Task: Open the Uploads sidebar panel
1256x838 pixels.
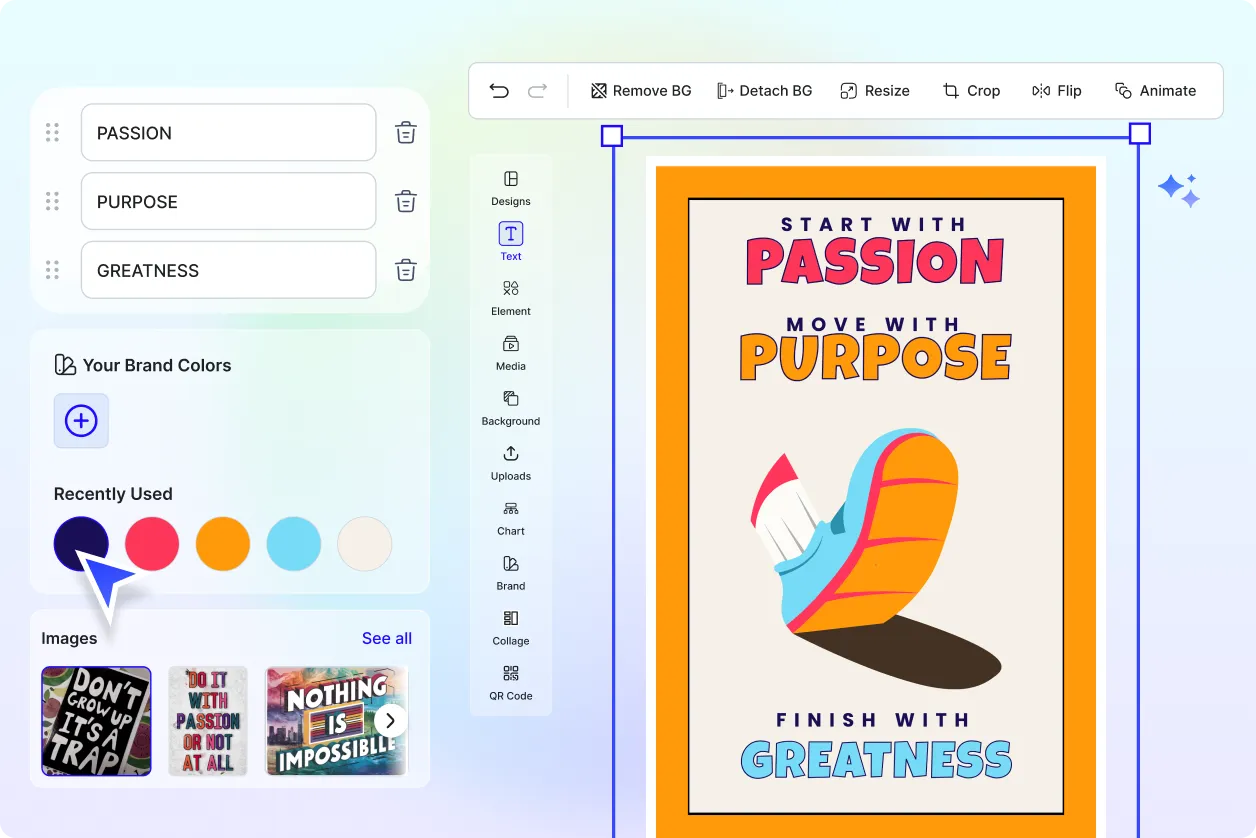Action: (x=511, y=462)
